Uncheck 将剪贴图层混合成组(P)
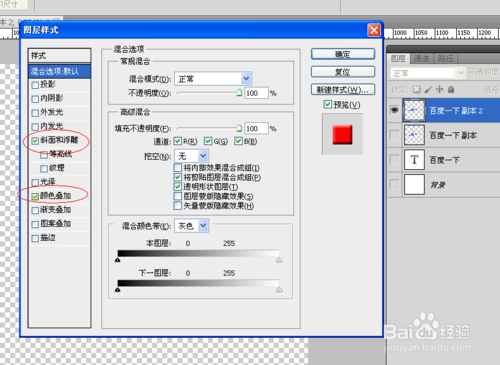The height and width of the screenshot is (365, 500). click(178, 177)
